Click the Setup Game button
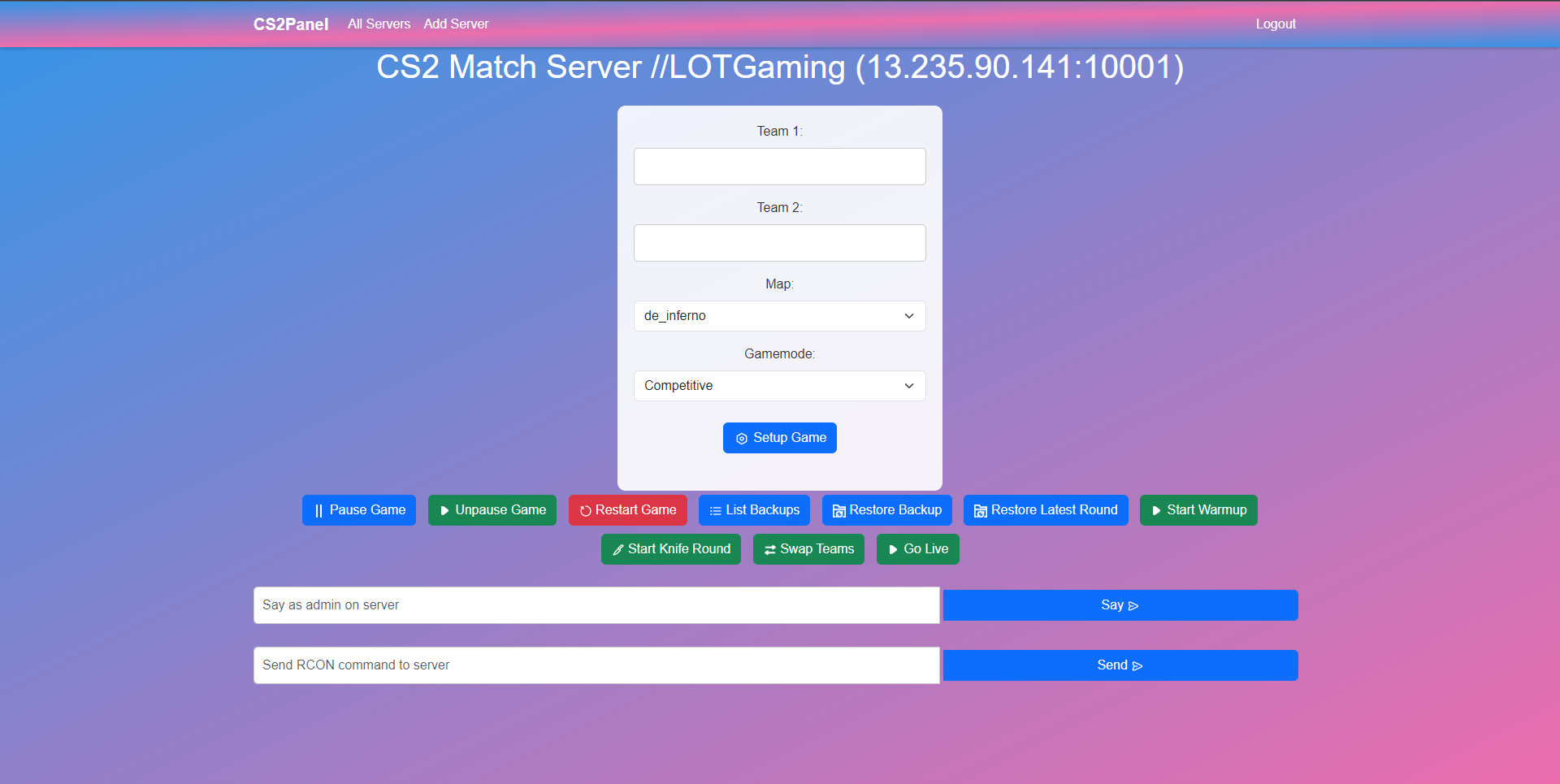1560x784 pixels. point(779,438)
